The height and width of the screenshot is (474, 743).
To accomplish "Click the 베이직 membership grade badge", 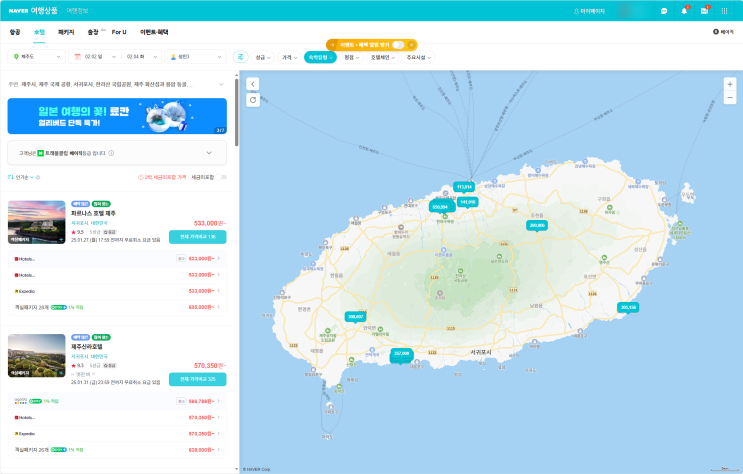I will click(x=723, y=32).
